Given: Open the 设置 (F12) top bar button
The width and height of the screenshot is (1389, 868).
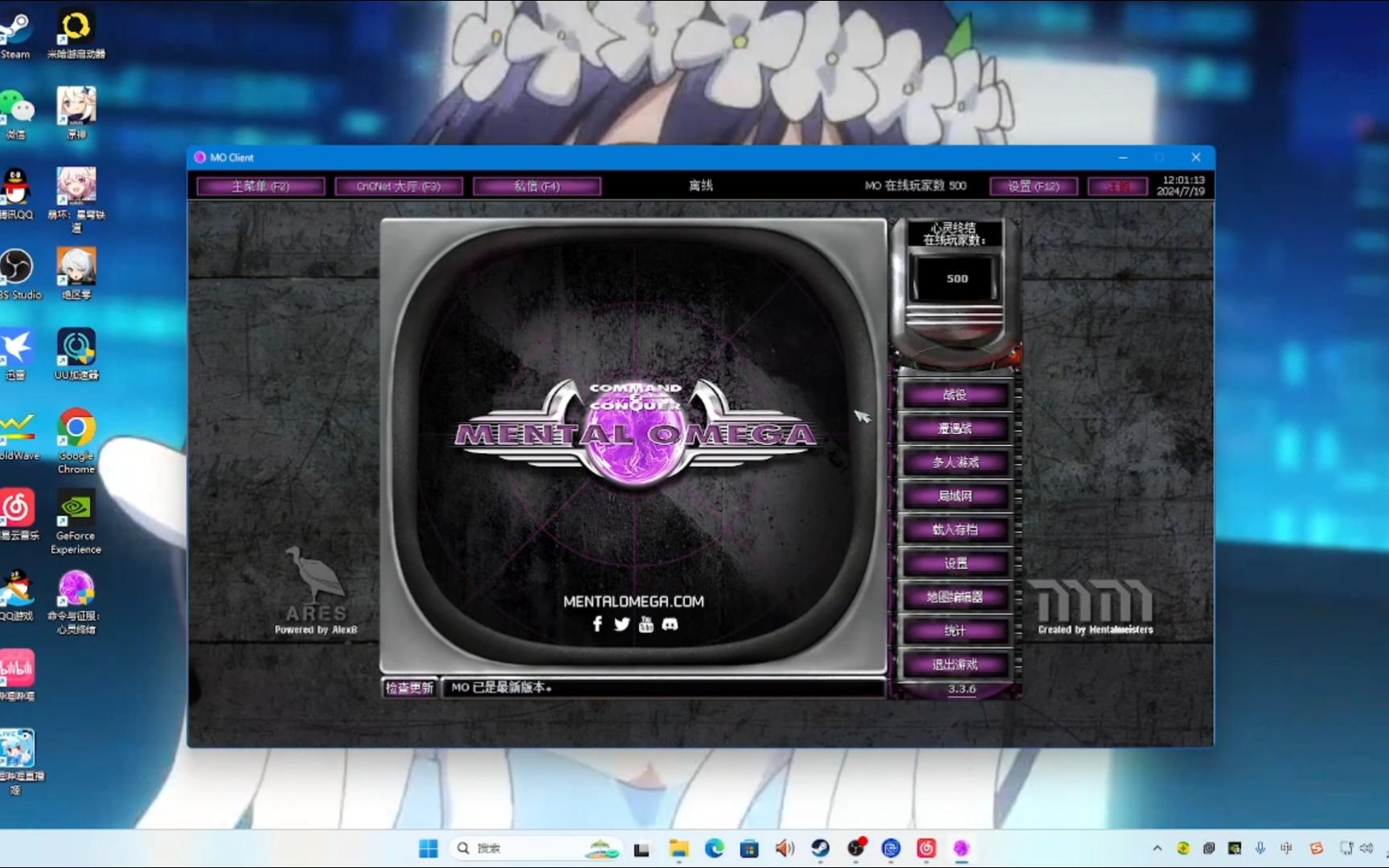Looking at the screenshot, I should pos(1034,186).
